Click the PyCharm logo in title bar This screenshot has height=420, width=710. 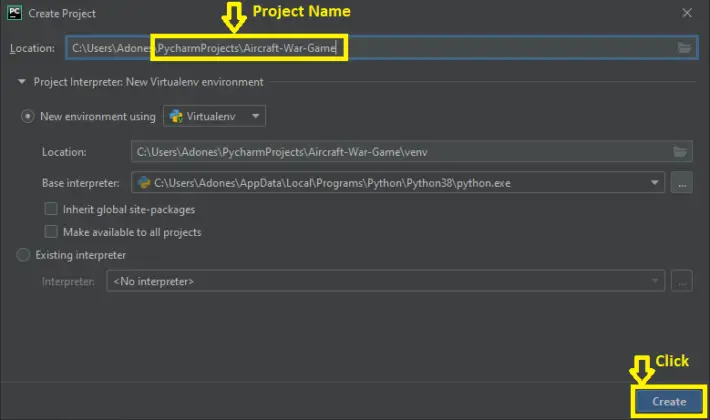14,12
